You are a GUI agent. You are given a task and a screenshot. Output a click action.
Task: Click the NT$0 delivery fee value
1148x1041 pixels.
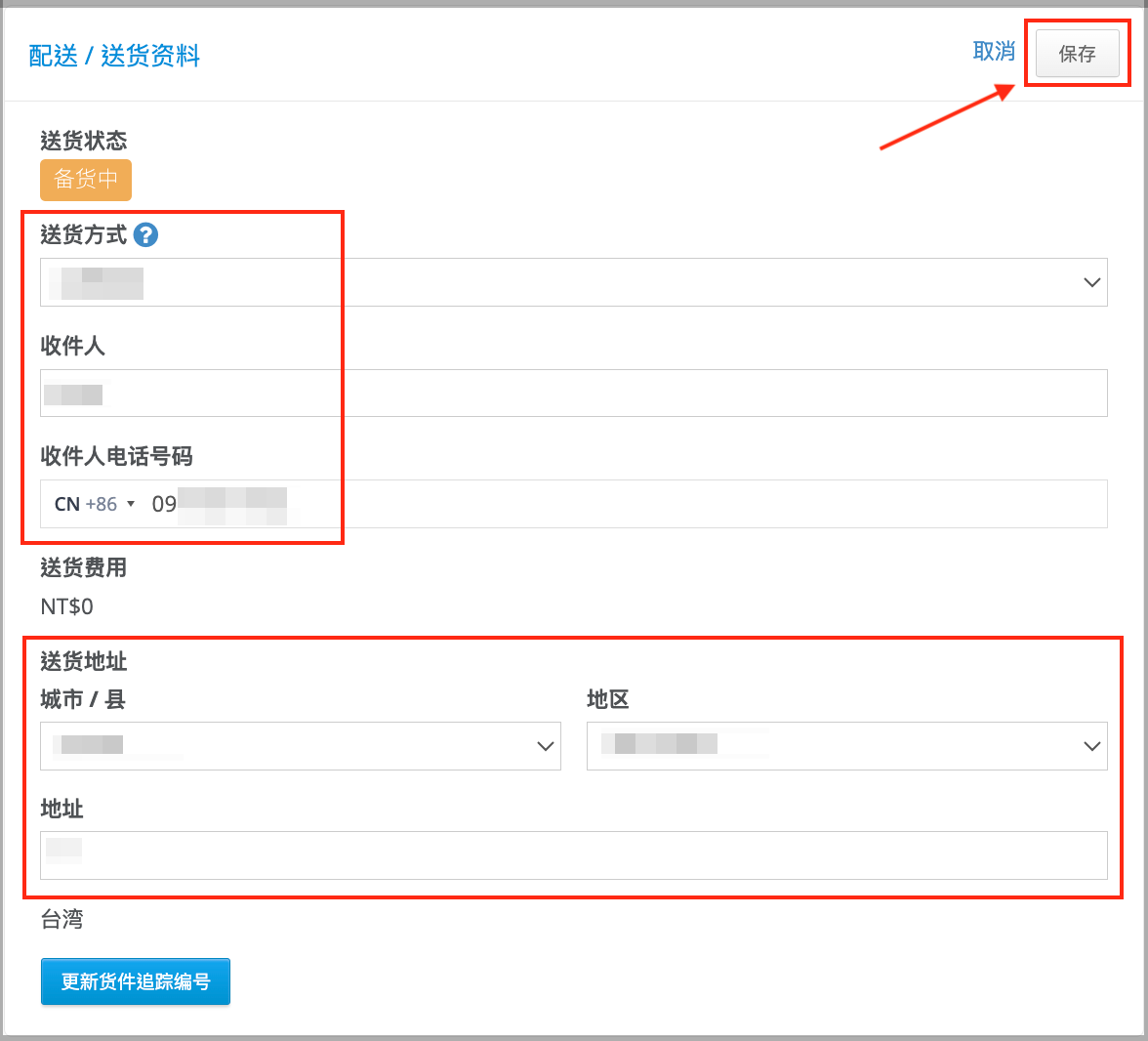click(66, 606)
